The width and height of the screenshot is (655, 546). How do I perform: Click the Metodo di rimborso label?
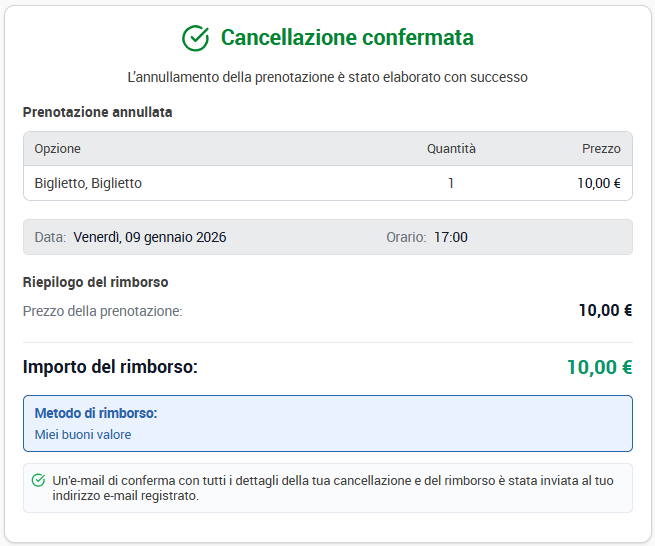pyautogui.click(x=96, y=413)
